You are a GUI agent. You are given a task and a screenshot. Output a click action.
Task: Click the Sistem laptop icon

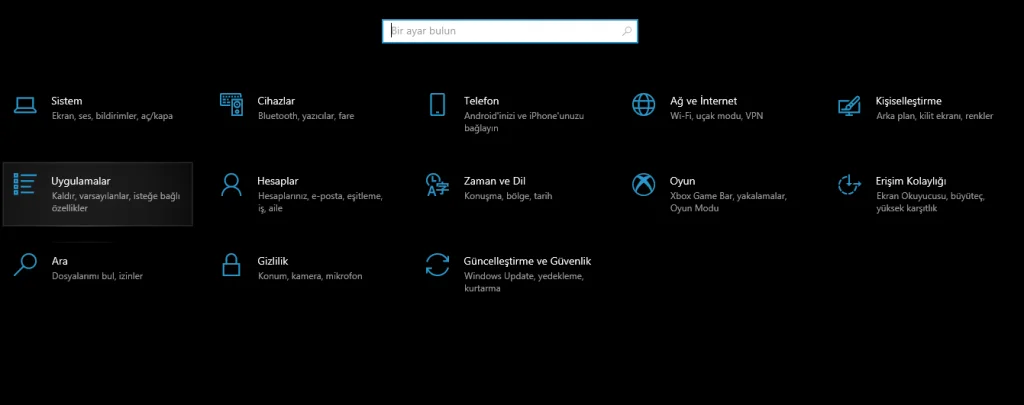[x=25, y=104]
